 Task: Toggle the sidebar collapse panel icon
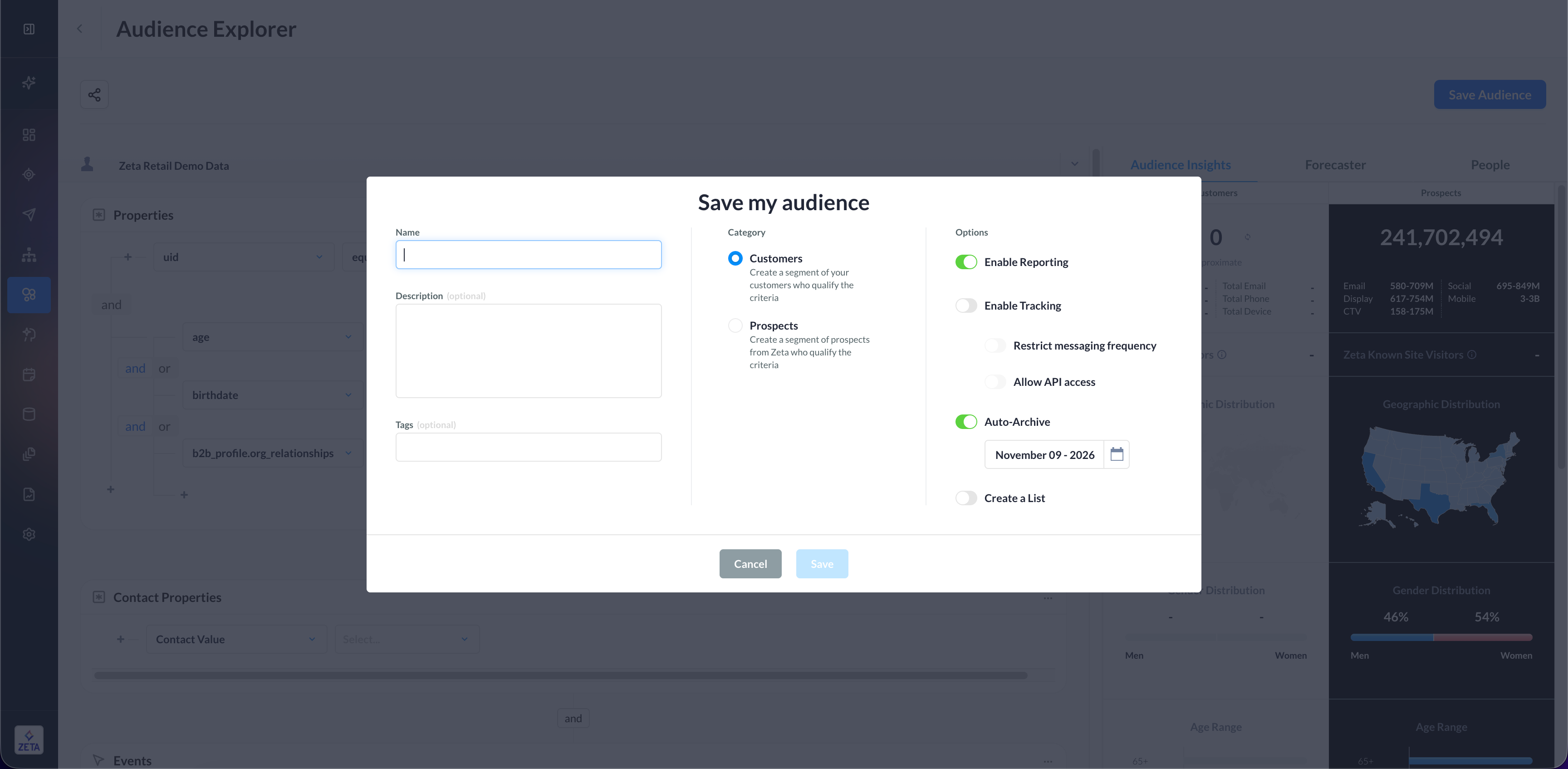click(29, 29)
